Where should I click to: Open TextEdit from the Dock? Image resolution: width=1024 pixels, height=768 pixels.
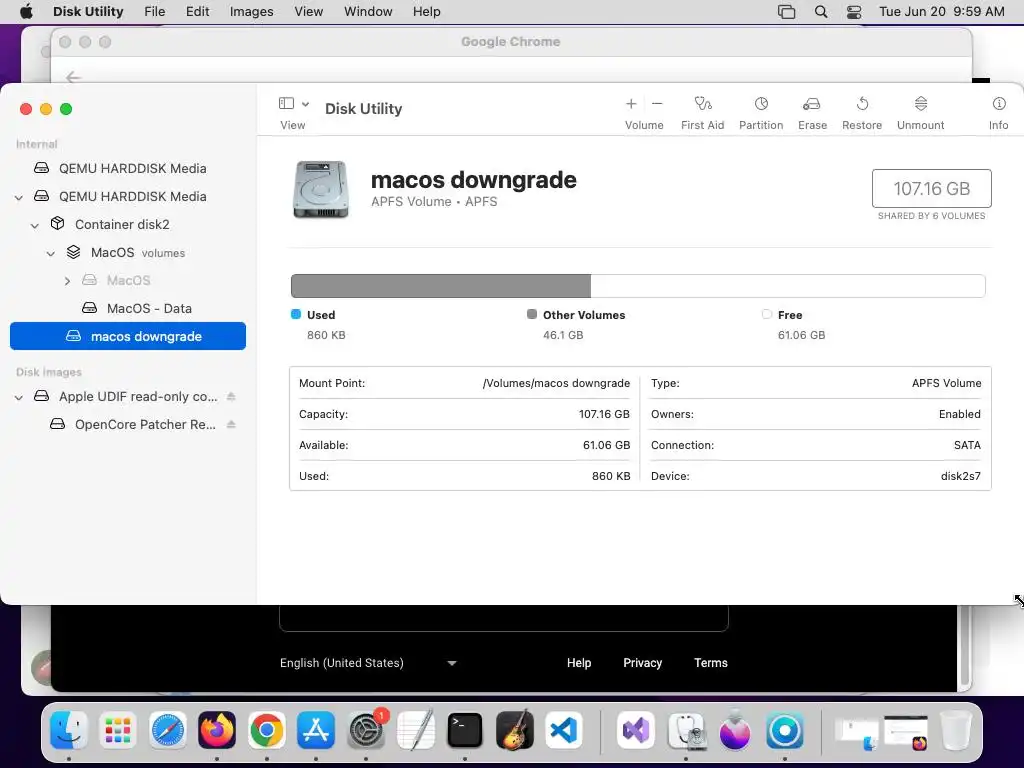click(415, 729)
